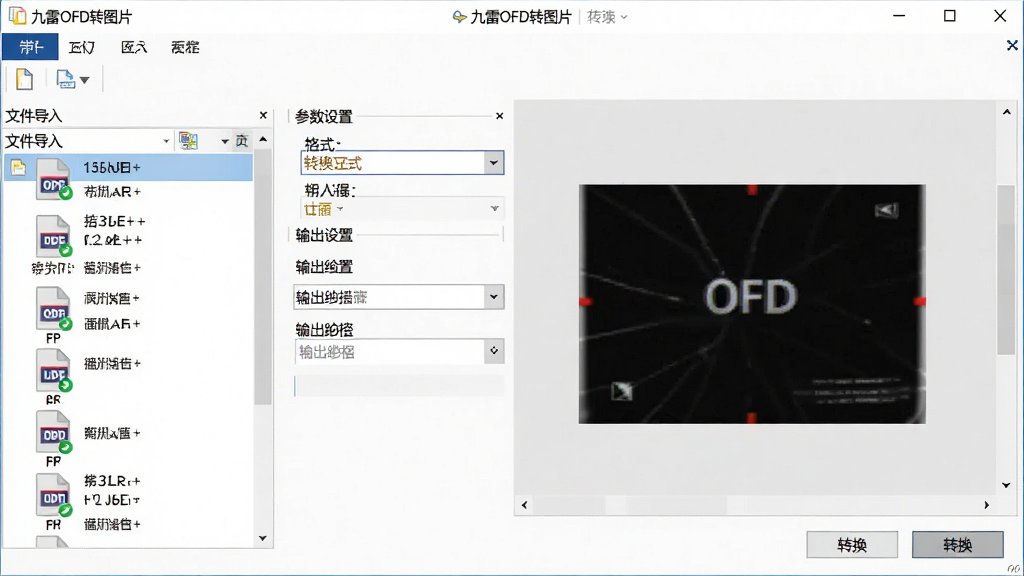The image size is (1024, 576).
Task: Click the preview horizontal scrollbar right arrow
Action: click(x=986, y=505)
